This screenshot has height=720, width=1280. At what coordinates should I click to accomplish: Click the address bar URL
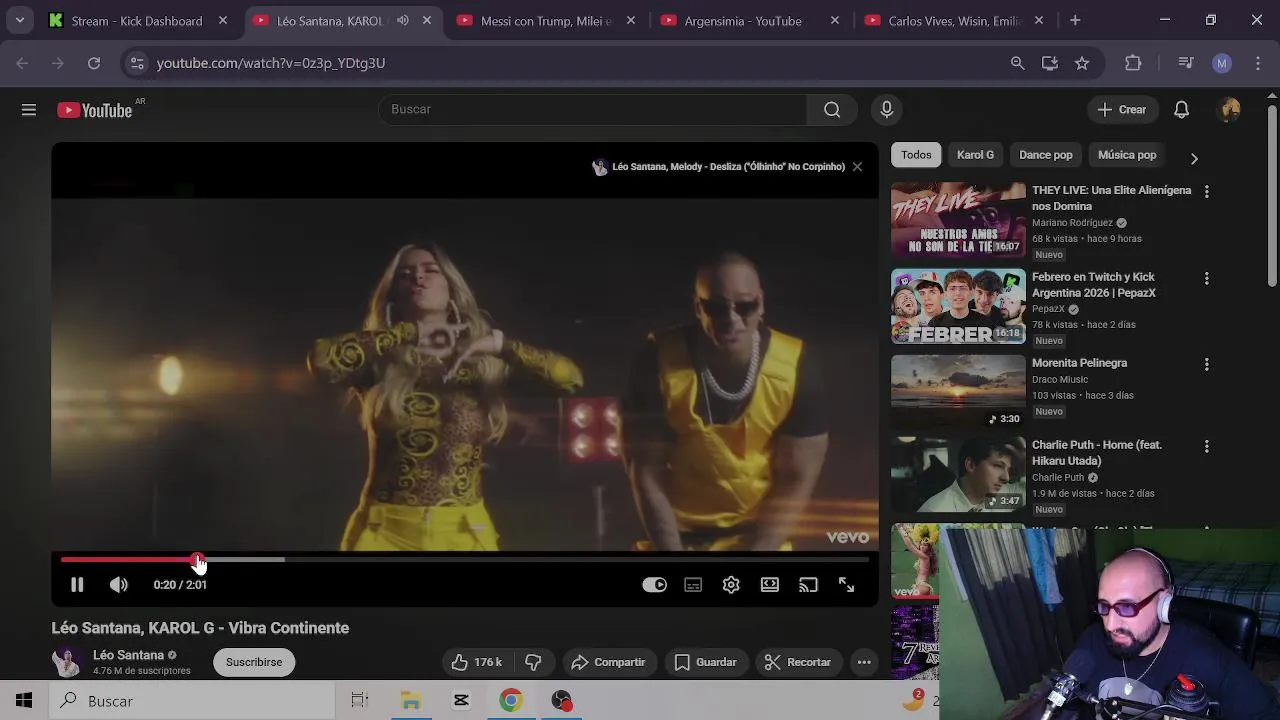click(x=271, y=63)
